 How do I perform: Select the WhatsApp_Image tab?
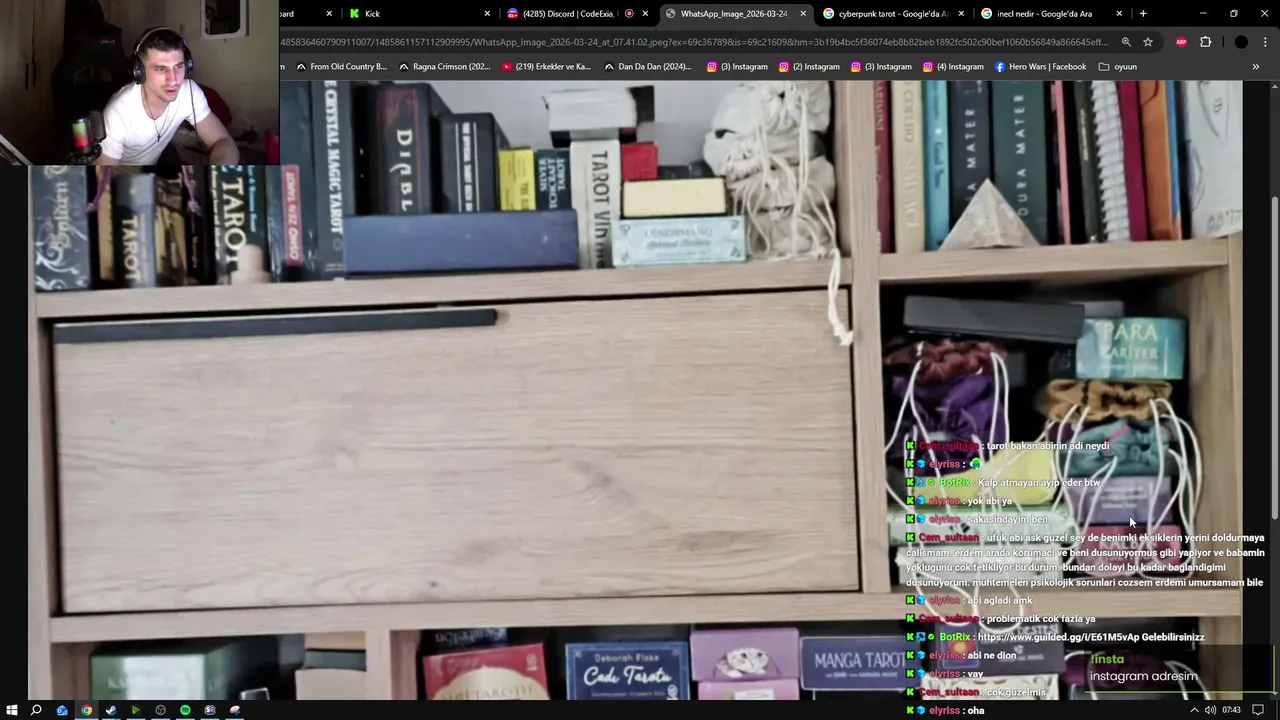[735, 14]
